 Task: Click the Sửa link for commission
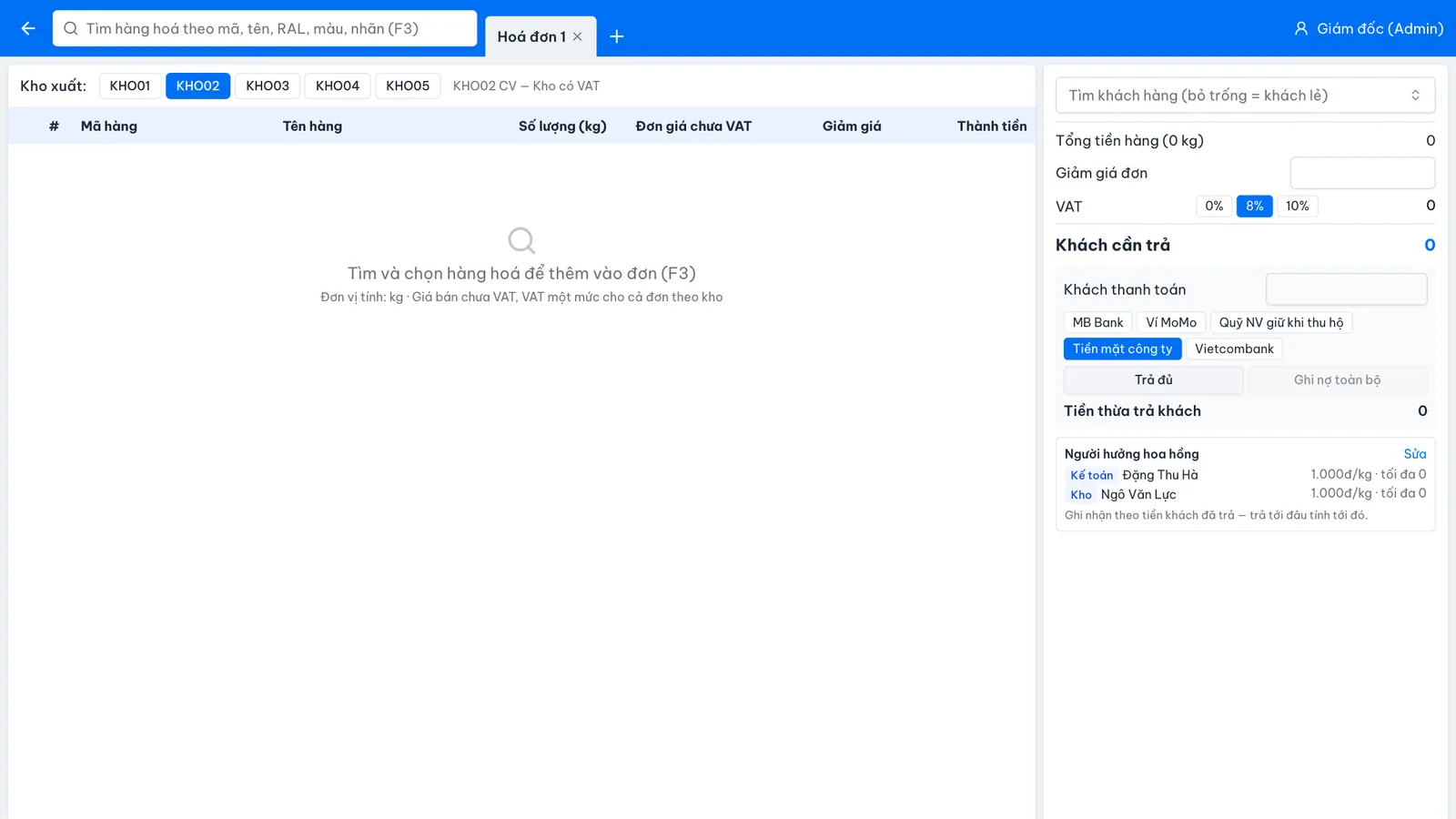click(x=1415, y=454)
